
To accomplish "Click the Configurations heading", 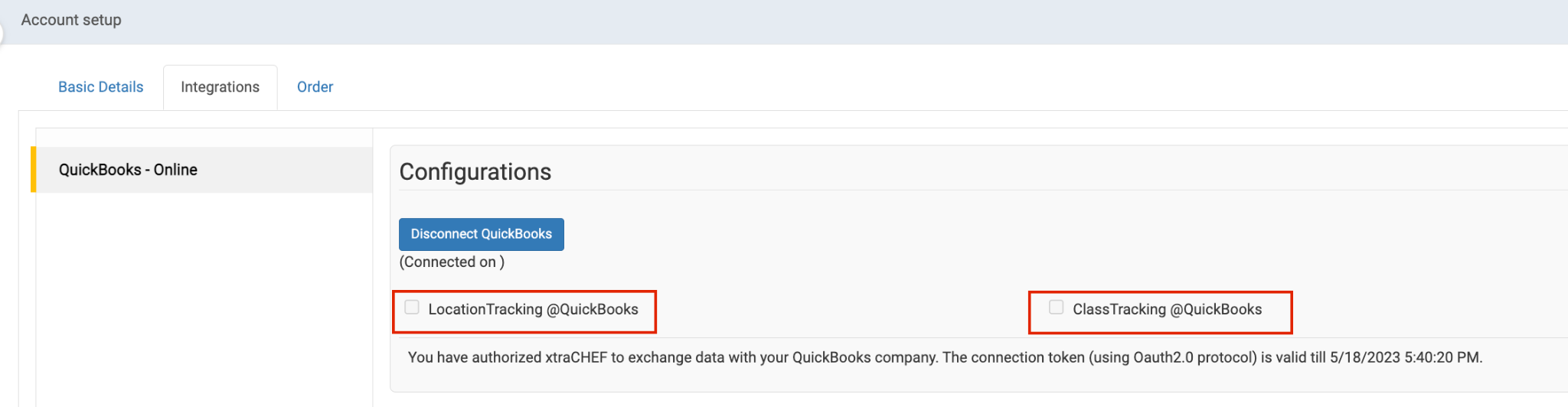I will [475, 172].
